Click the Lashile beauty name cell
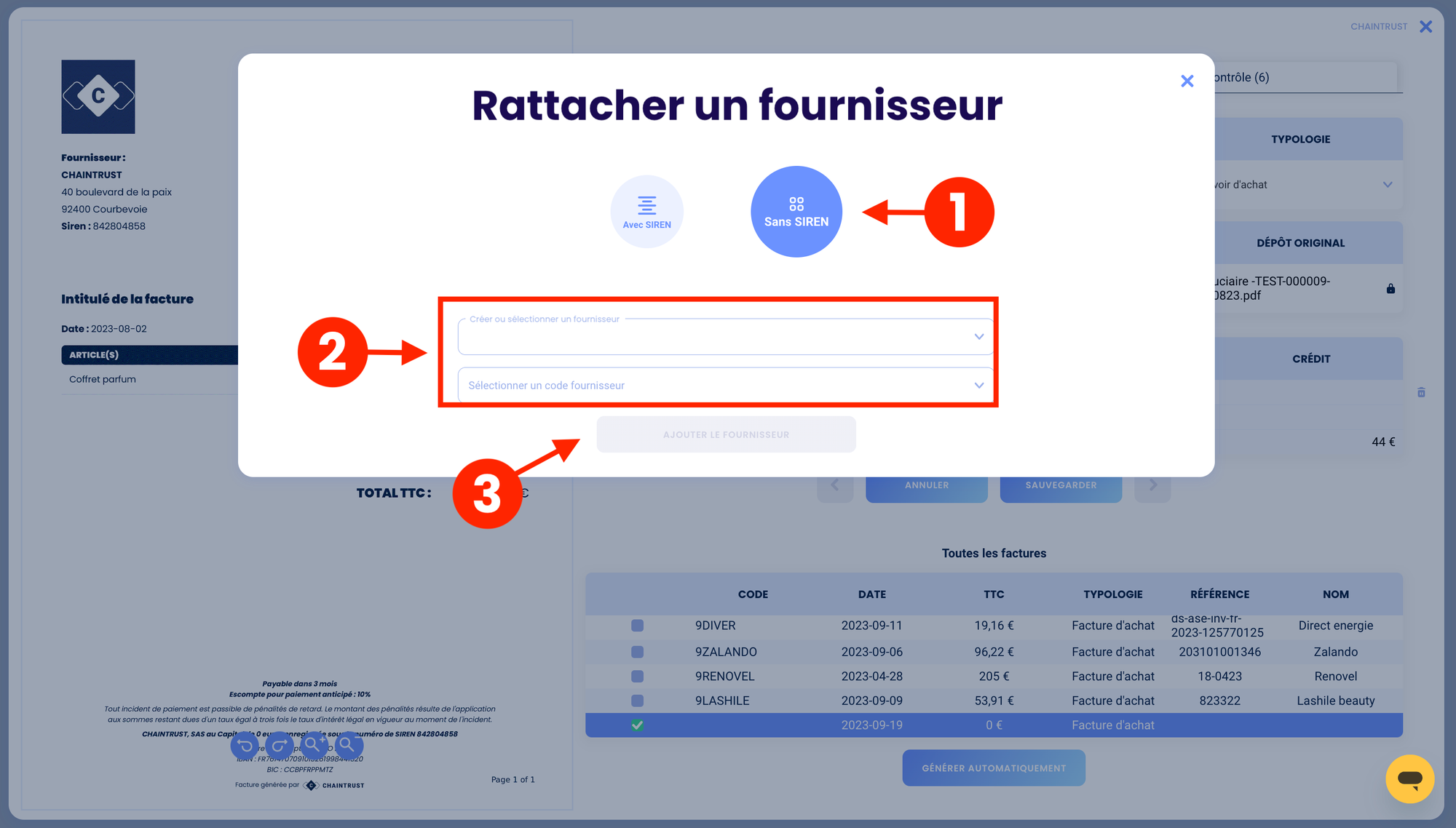The width and height of the screenshot is (1456, 828). (1335, 701)
